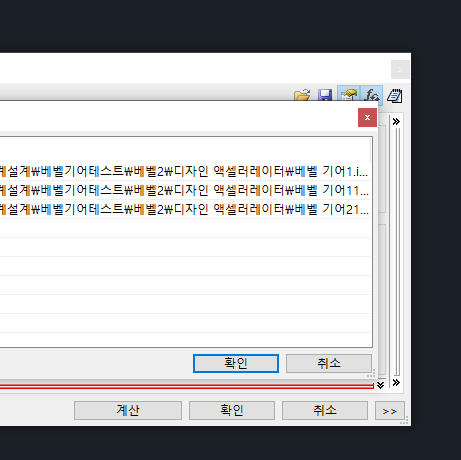Screen dimensions: 461x460
Task: Close the inner dialog with red X
Action: tap(367, 117)
